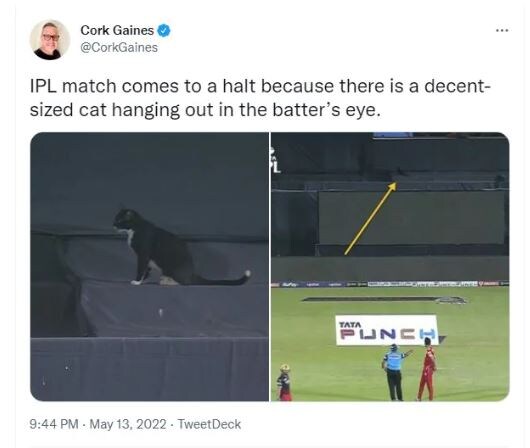Image resolution: width=530 pixels, height=448 pixels.
Task: Click the Tata Punch banner in the photo
Action: click(387, 330)
